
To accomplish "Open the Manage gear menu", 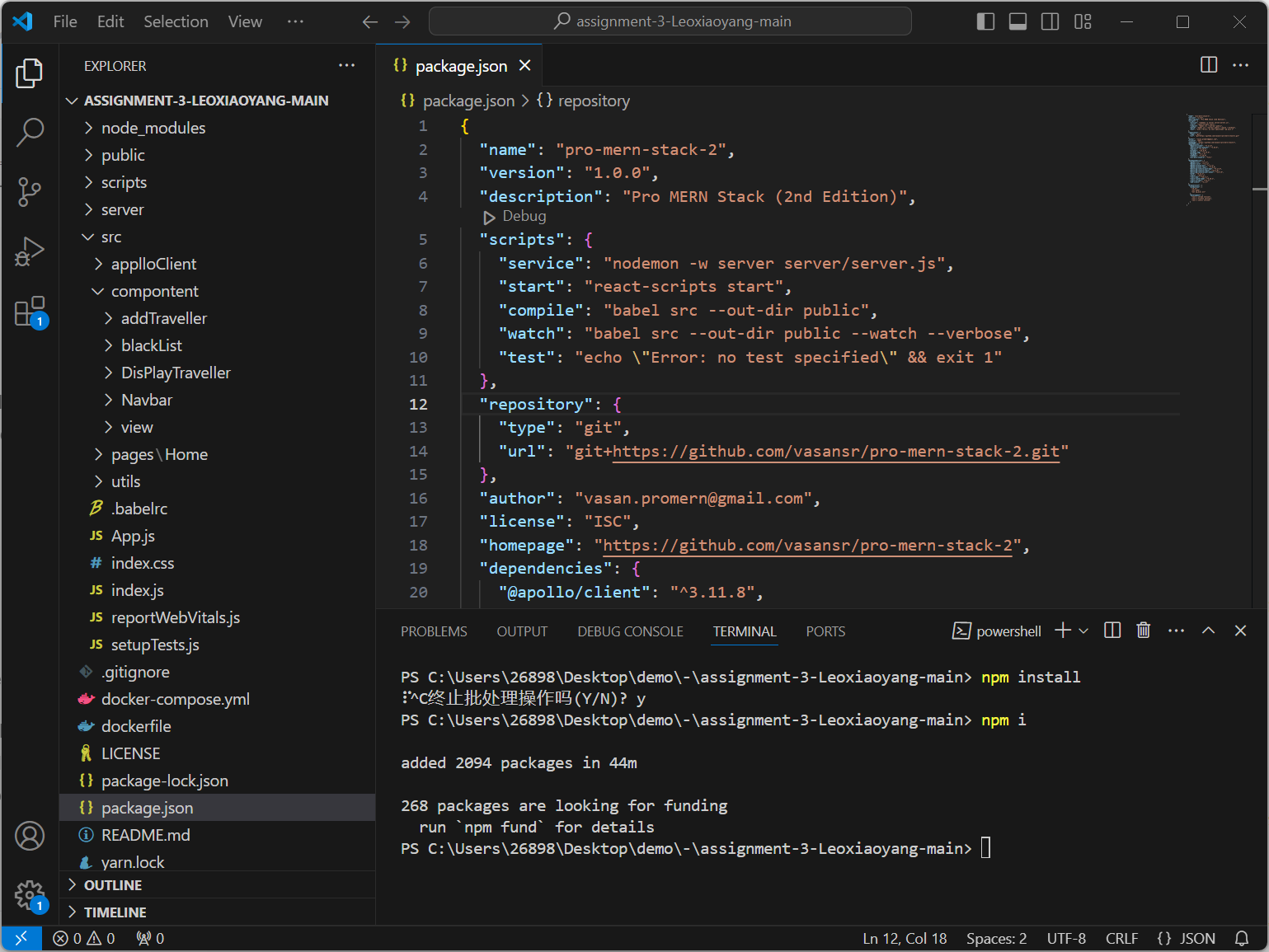I will [30, 895].
